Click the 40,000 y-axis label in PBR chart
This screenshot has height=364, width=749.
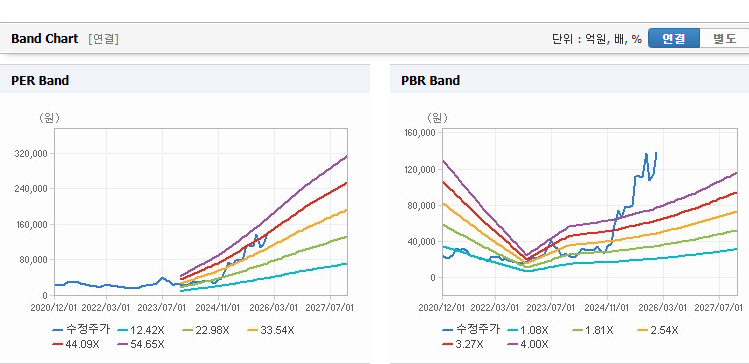pyautogui.click(x=423, y=242)
